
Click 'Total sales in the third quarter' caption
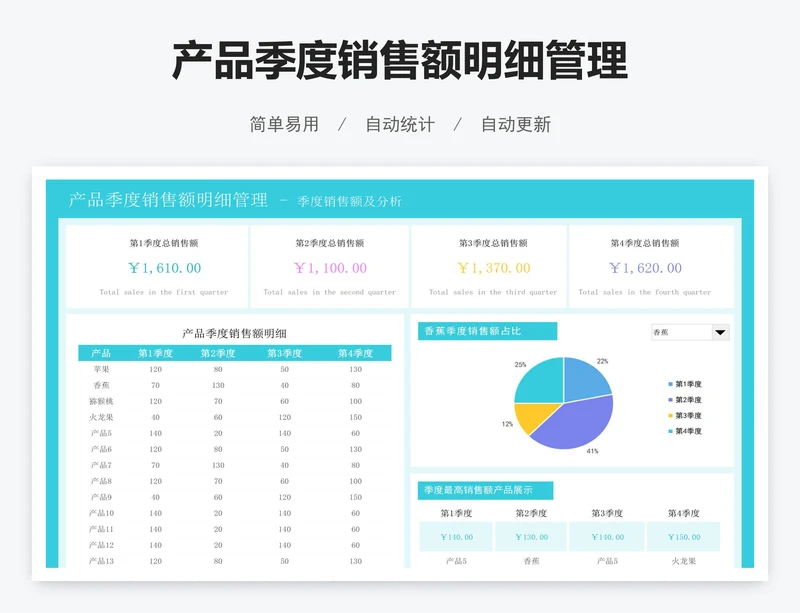(493, 292)
